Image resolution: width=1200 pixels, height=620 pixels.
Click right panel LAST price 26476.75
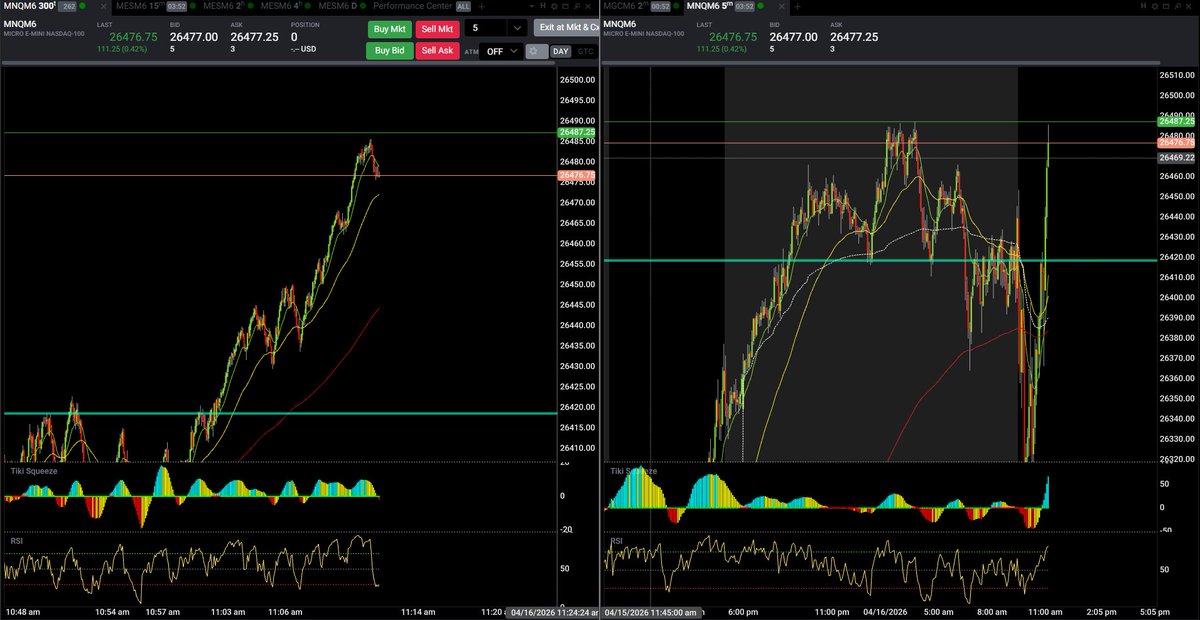(x=734, y=37)
